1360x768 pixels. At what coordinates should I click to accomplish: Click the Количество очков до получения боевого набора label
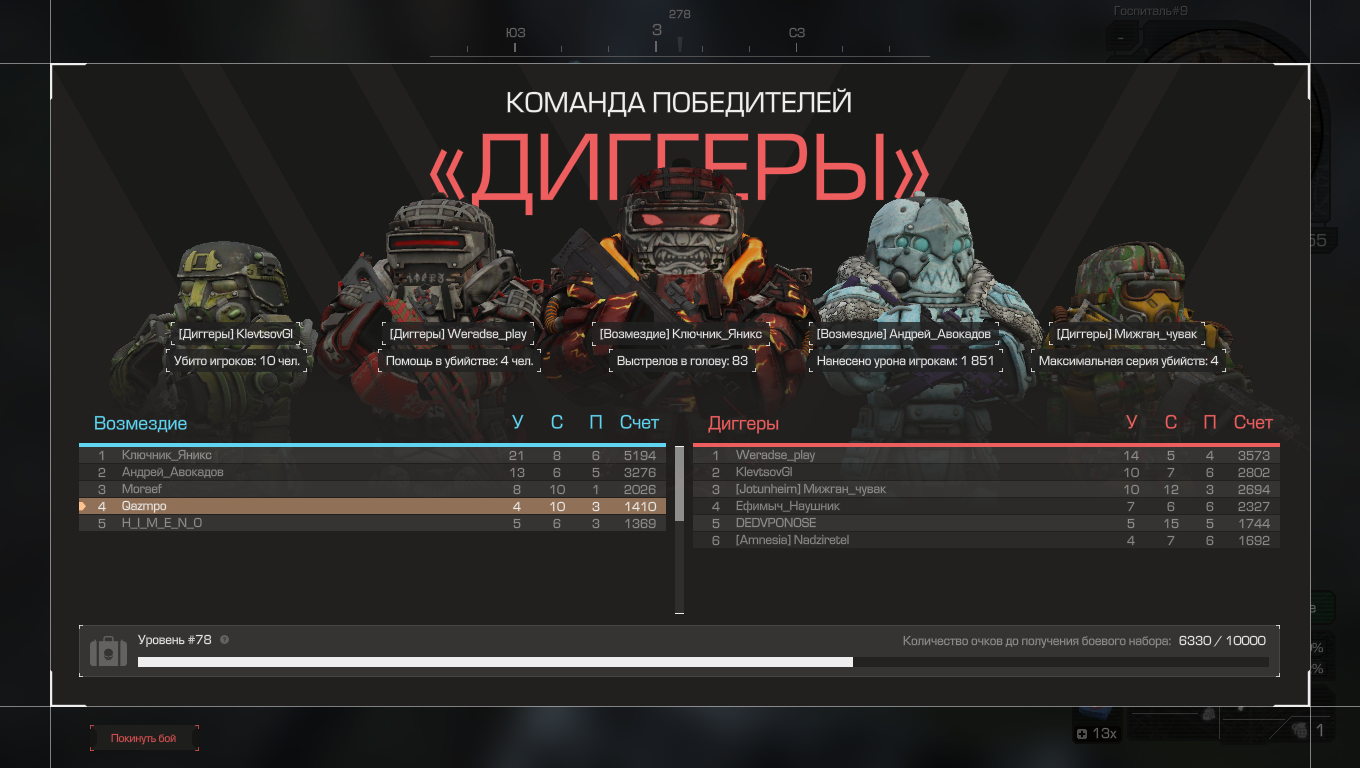(1037, 641)
